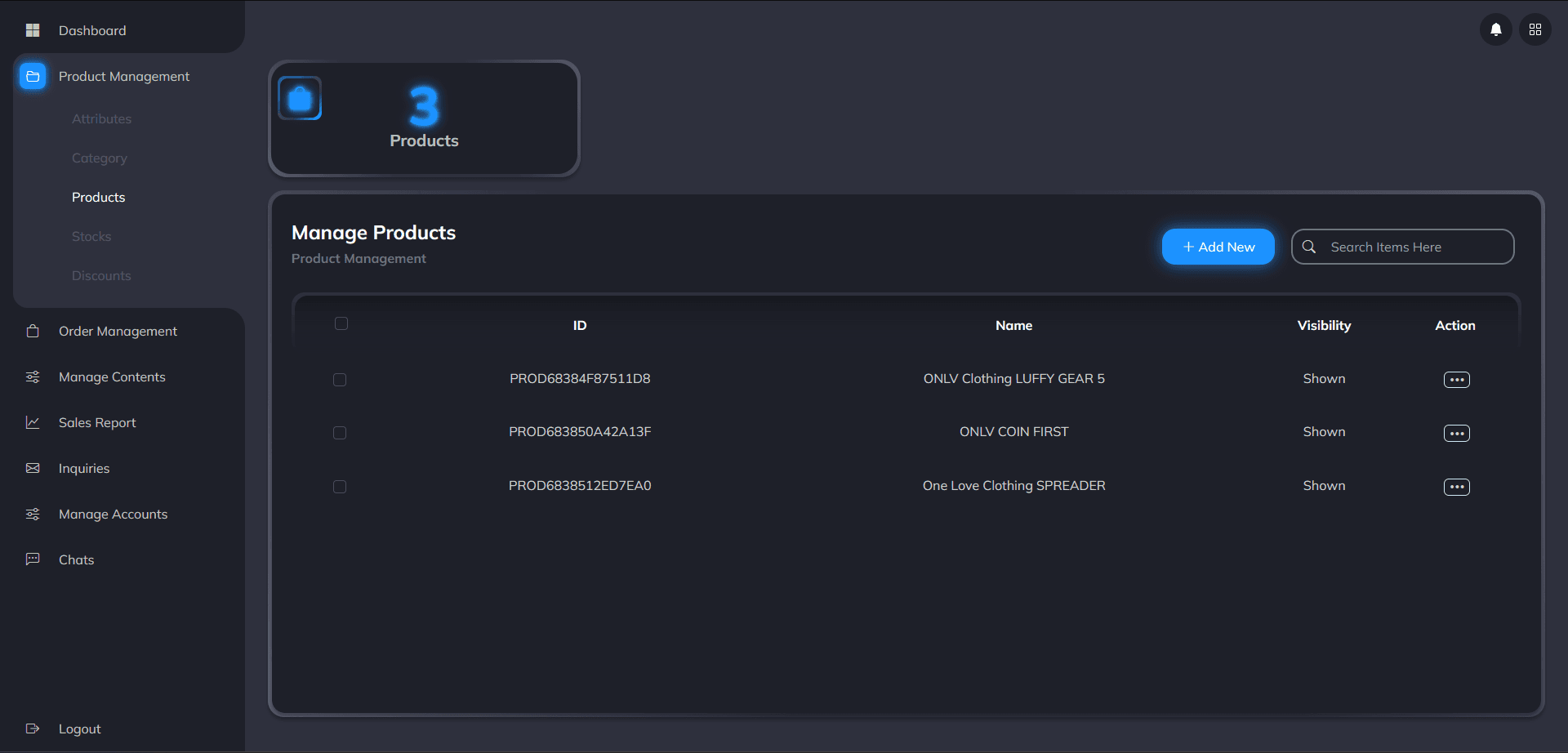Screen dimensions: 1568x753
Task: Click the Product Management folder icon
Action: pos(33,76)
